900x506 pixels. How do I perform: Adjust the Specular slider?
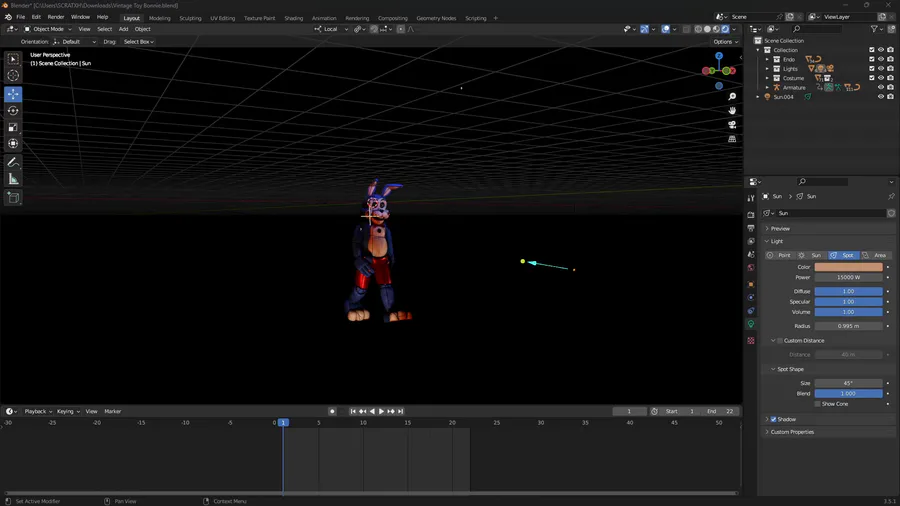(848, 302)
